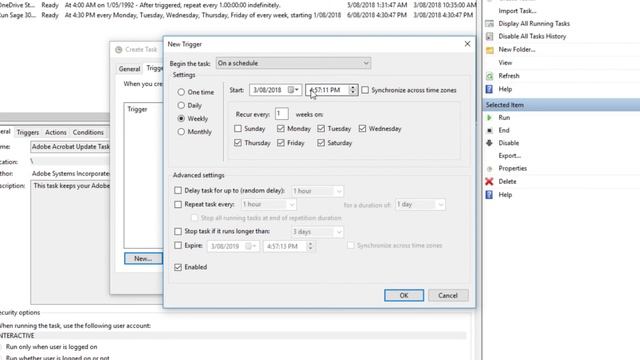The image size is (640, 360).
Task: Click the Help icon below Delete
Action: [489, 195]
